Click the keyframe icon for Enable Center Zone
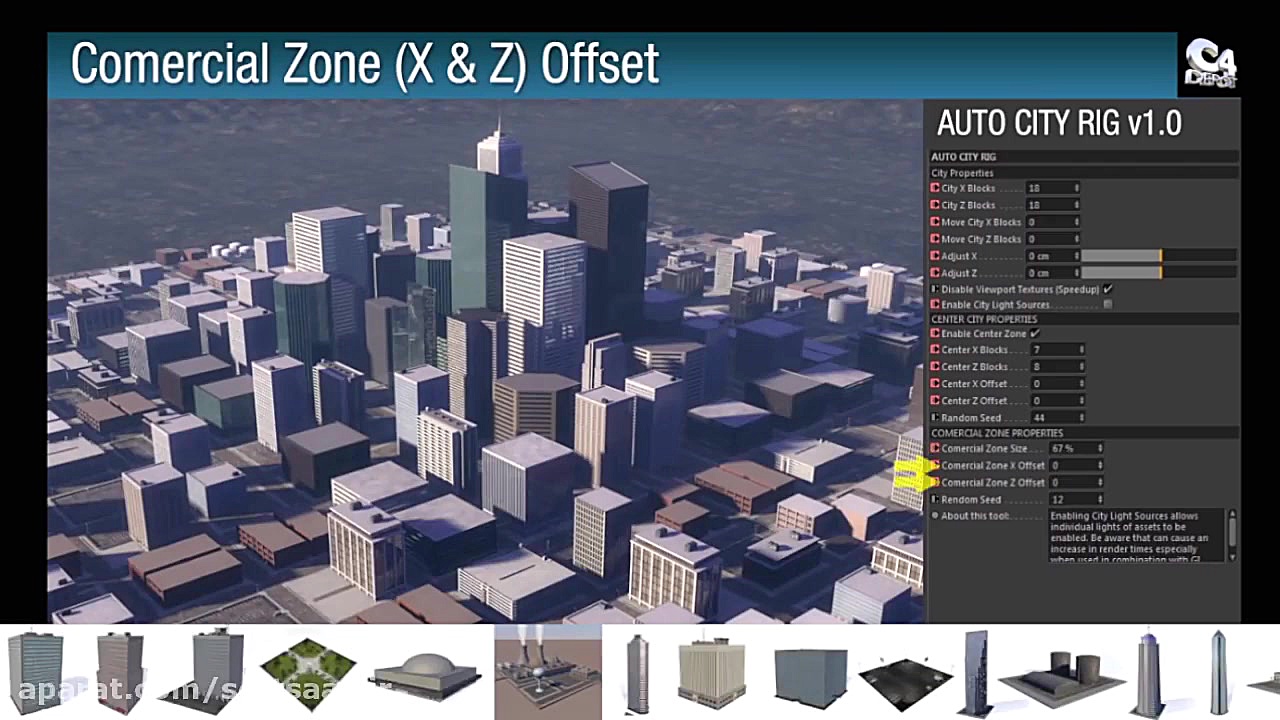The width and height of the screenshot is (1280, 720). [935, 333]
